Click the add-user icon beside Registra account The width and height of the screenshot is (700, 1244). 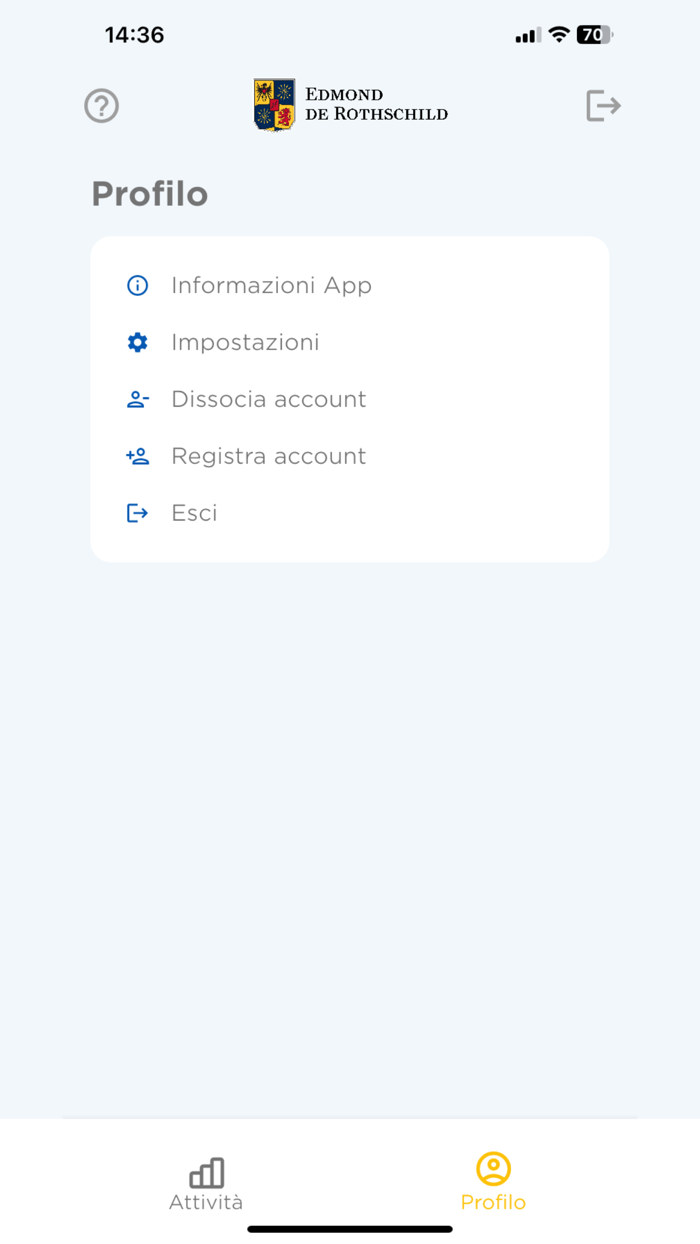[137, 455]
